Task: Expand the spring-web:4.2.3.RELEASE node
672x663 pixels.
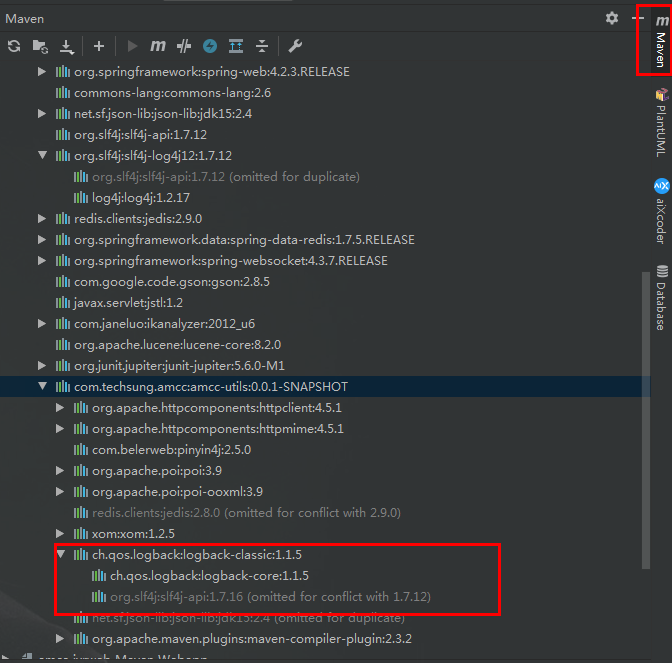Action: [42, 72]
